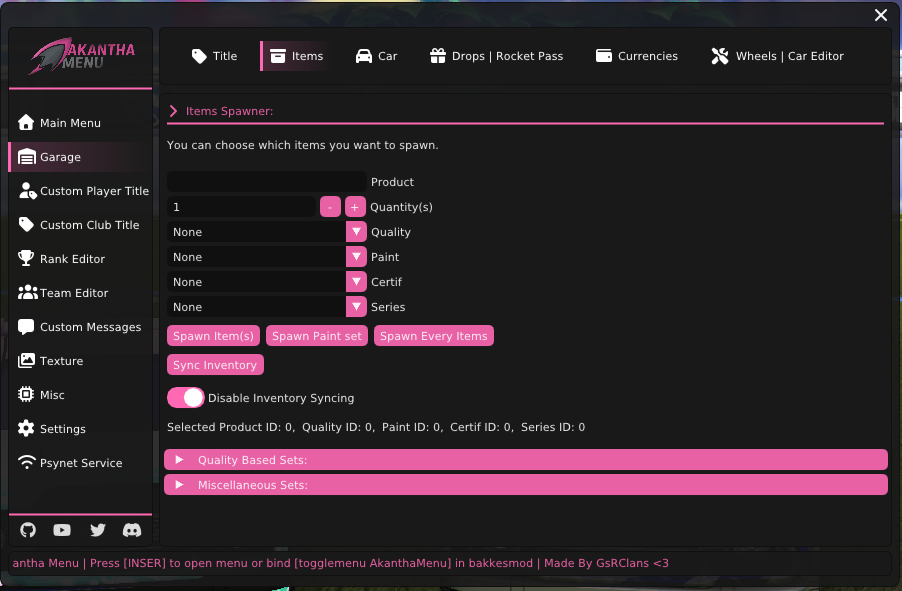This screenshot has width=902, height=591.
Task: Click the Psynet Service wifi icon
Action: (26, 463)
